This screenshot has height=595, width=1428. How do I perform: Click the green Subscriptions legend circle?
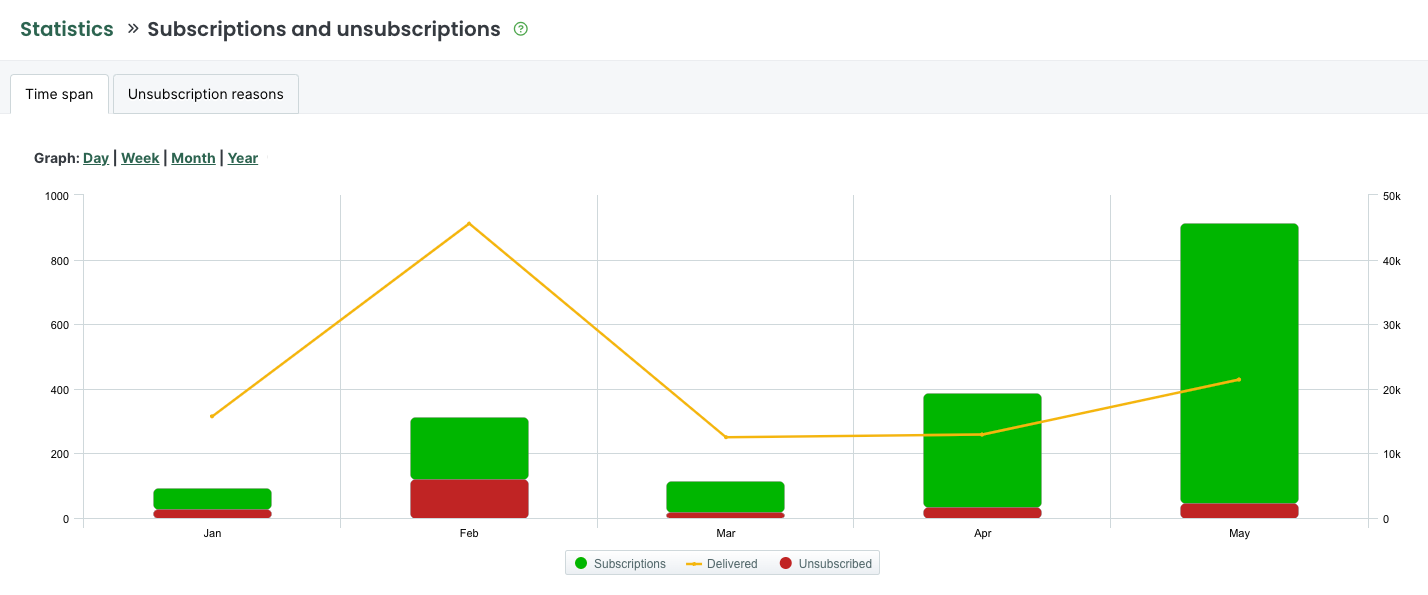pyautogui.click(x=581, y=564)
